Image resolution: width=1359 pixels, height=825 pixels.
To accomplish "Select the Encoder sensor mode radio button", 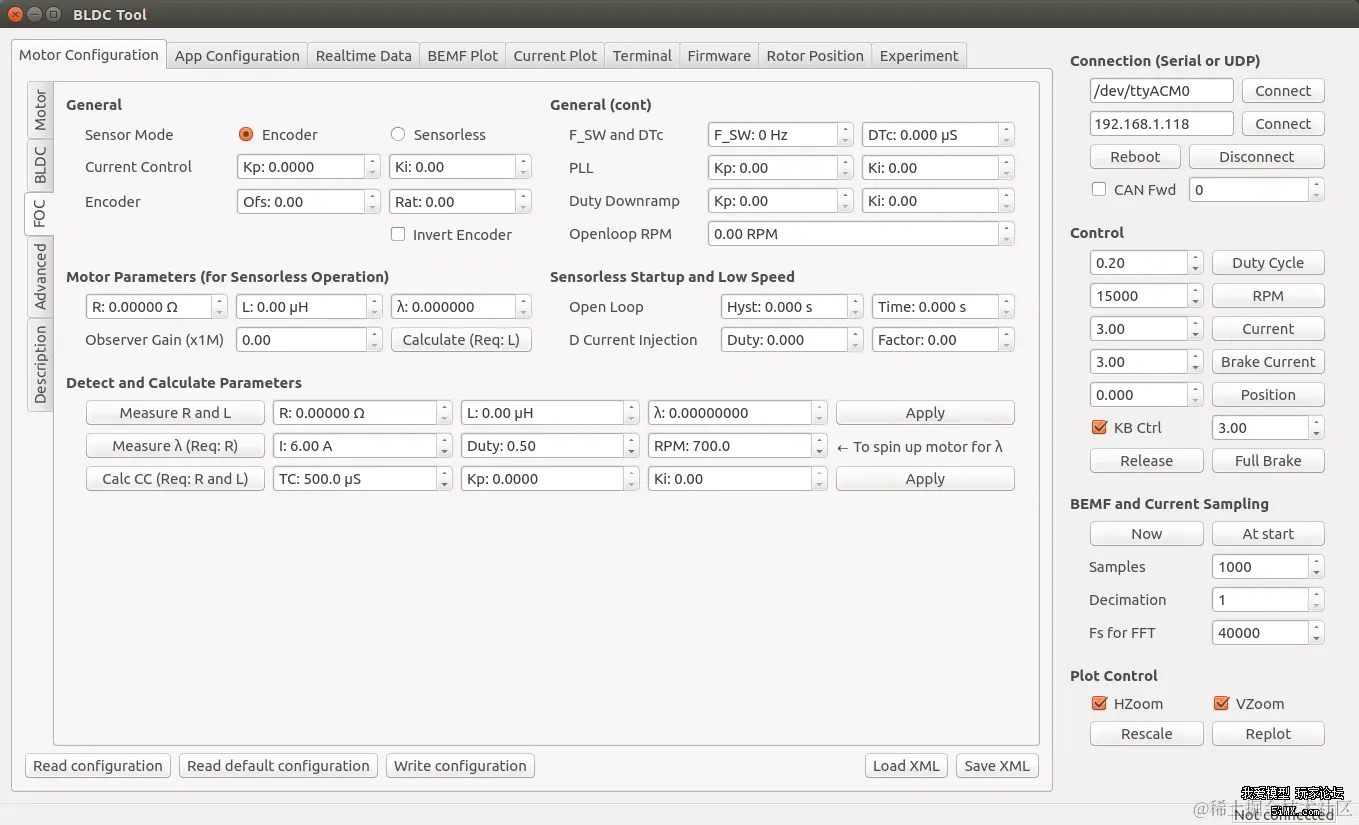I will (246, 134).
